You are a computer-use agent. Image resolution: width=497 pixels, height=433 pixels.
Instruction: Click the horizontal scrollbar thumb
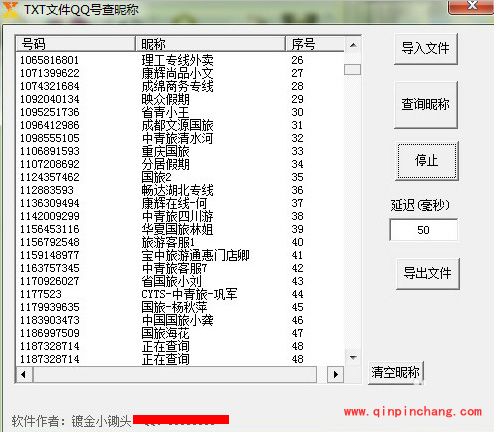[174, 374]
